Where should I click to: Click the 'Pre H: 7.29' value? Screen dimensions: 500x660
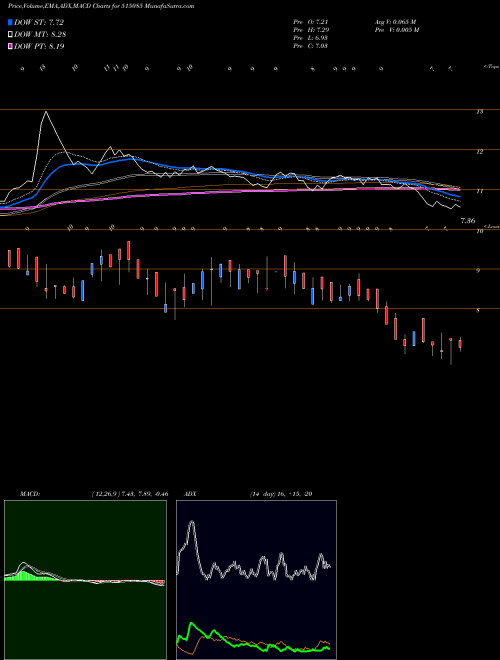pos(311,30)
